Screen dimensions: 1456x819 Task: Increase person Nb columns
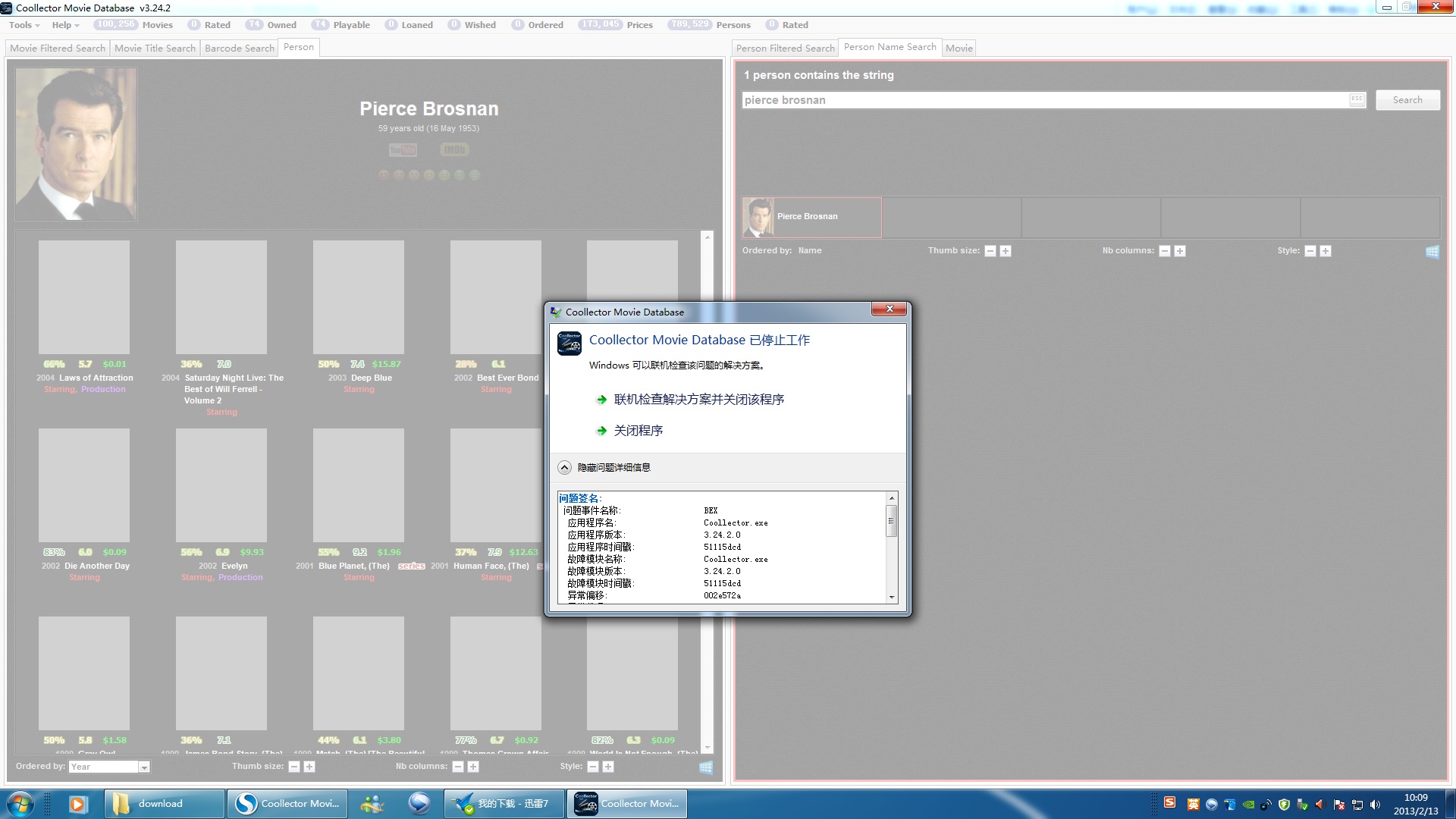pos(1180,251)
